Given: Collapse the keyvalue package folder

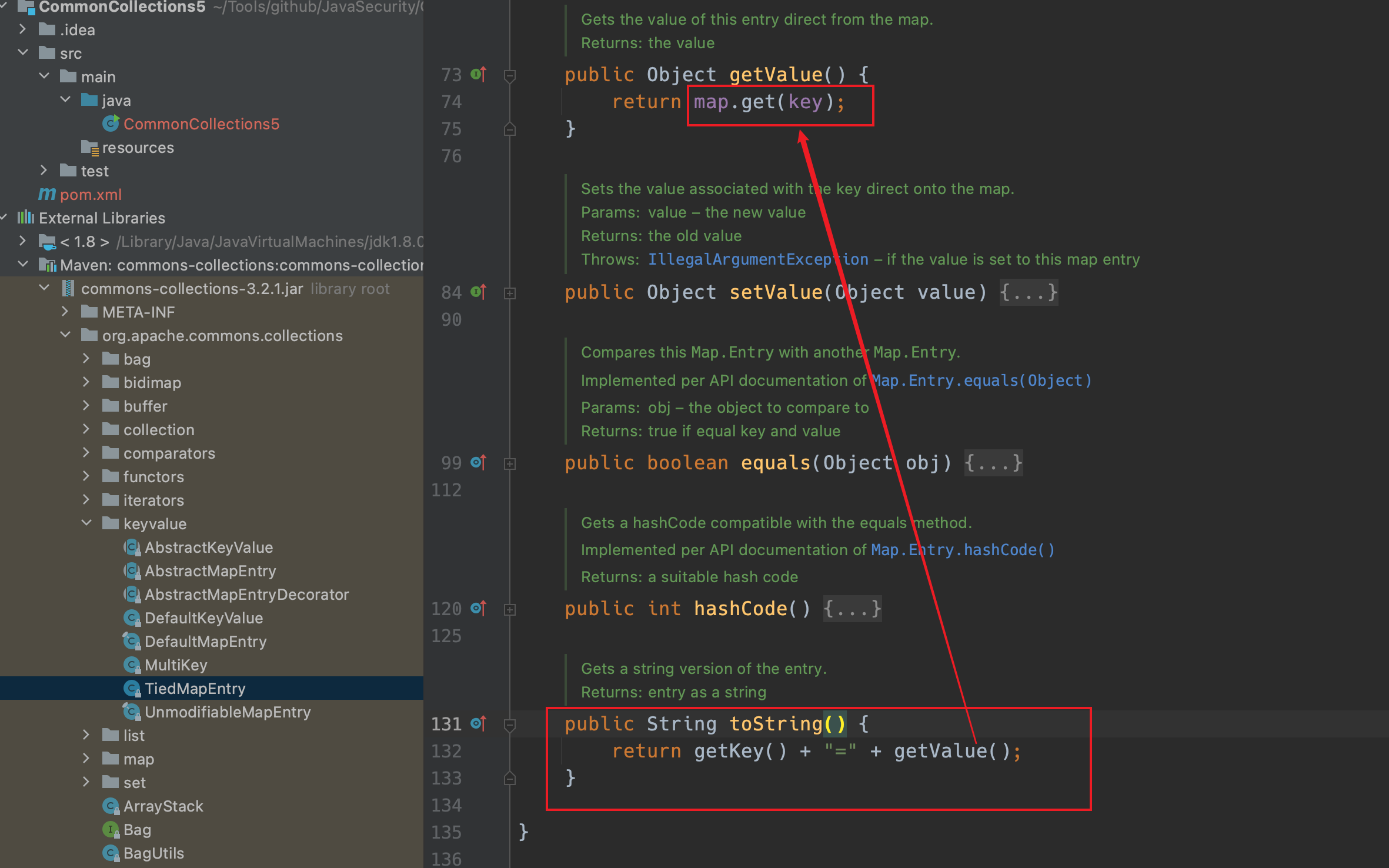Looking at the screenshot, I should pos(86,523).
